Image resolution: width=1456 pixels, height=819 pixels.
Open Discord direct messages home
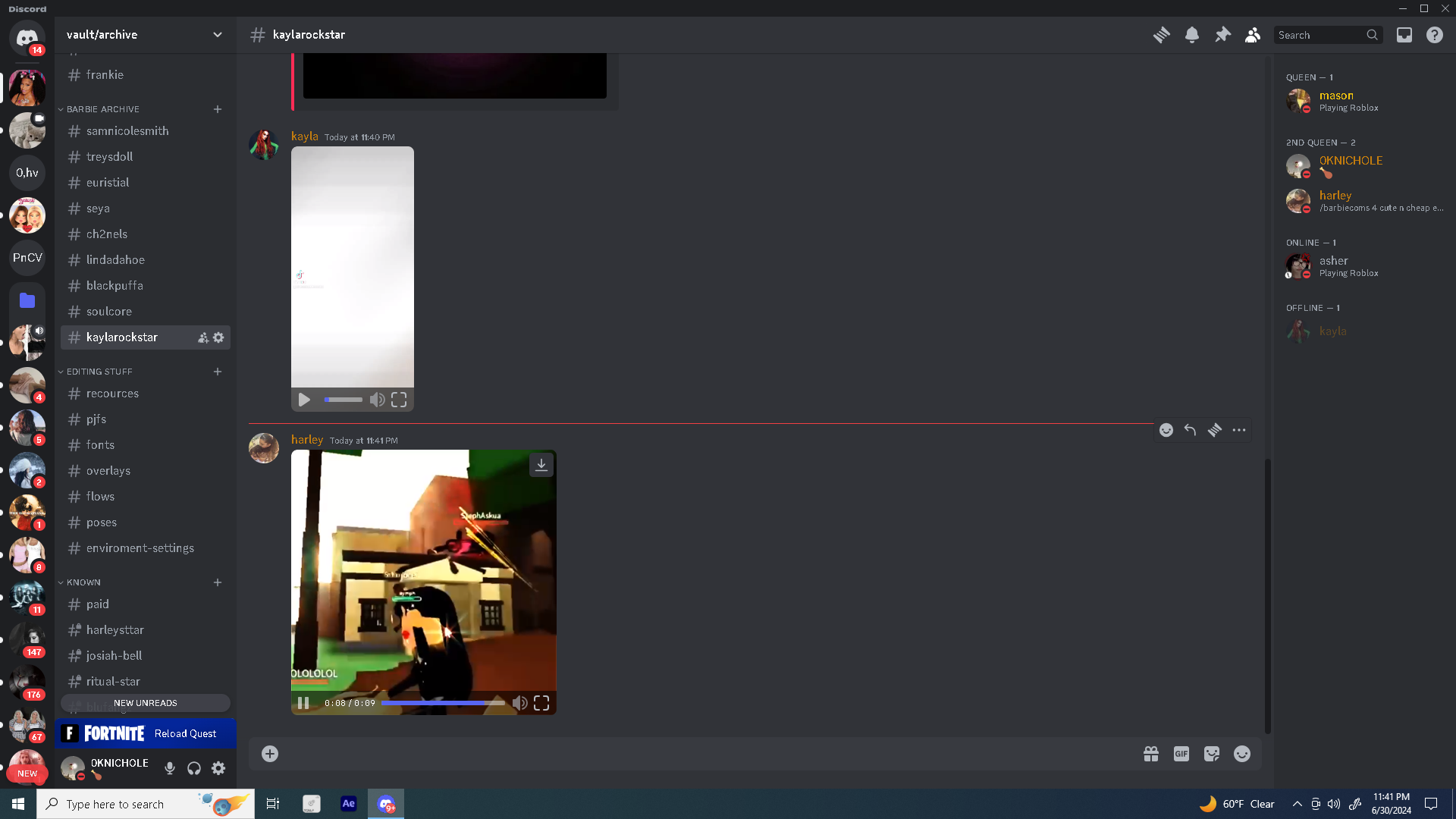[27, 38]
